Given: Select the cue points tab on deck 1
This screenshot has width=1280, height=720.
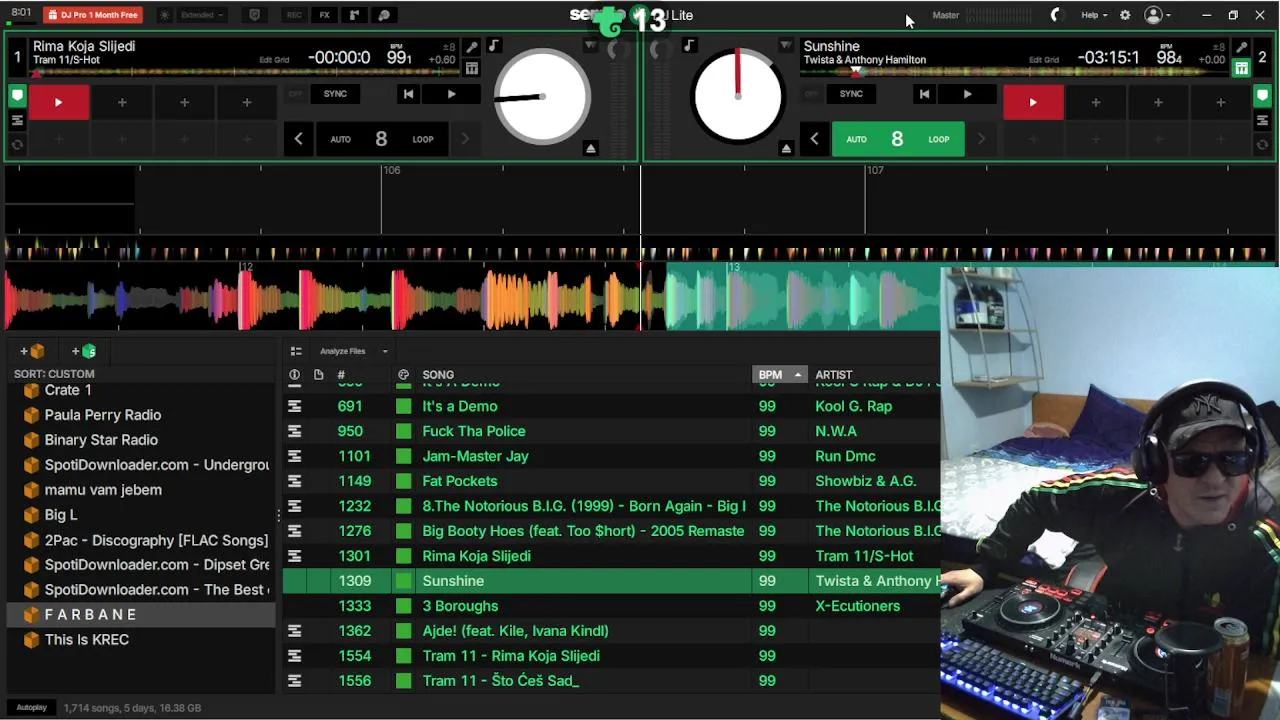Looking at the screenshot, I should pyautogui.click(x=17, y=96).
